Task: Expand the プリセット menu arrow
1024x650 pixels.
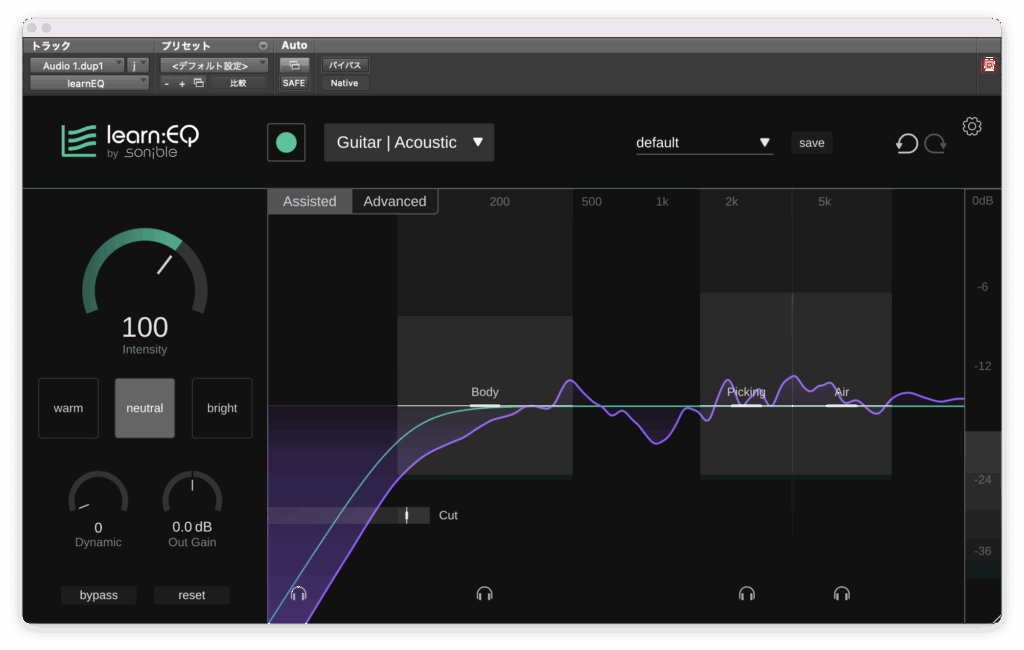Action: click(263, 46)
